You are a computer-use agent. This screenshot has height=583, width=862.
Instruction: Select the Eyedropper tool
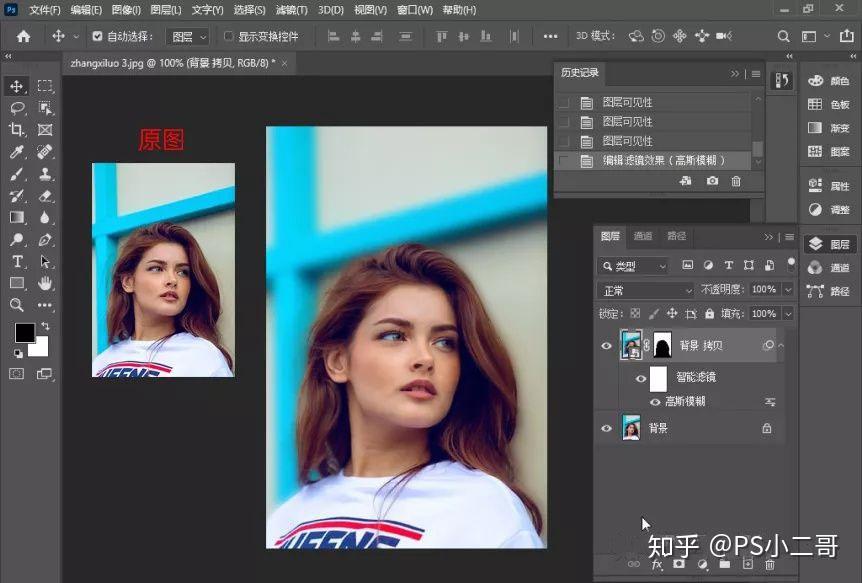(x=17, y=152)
